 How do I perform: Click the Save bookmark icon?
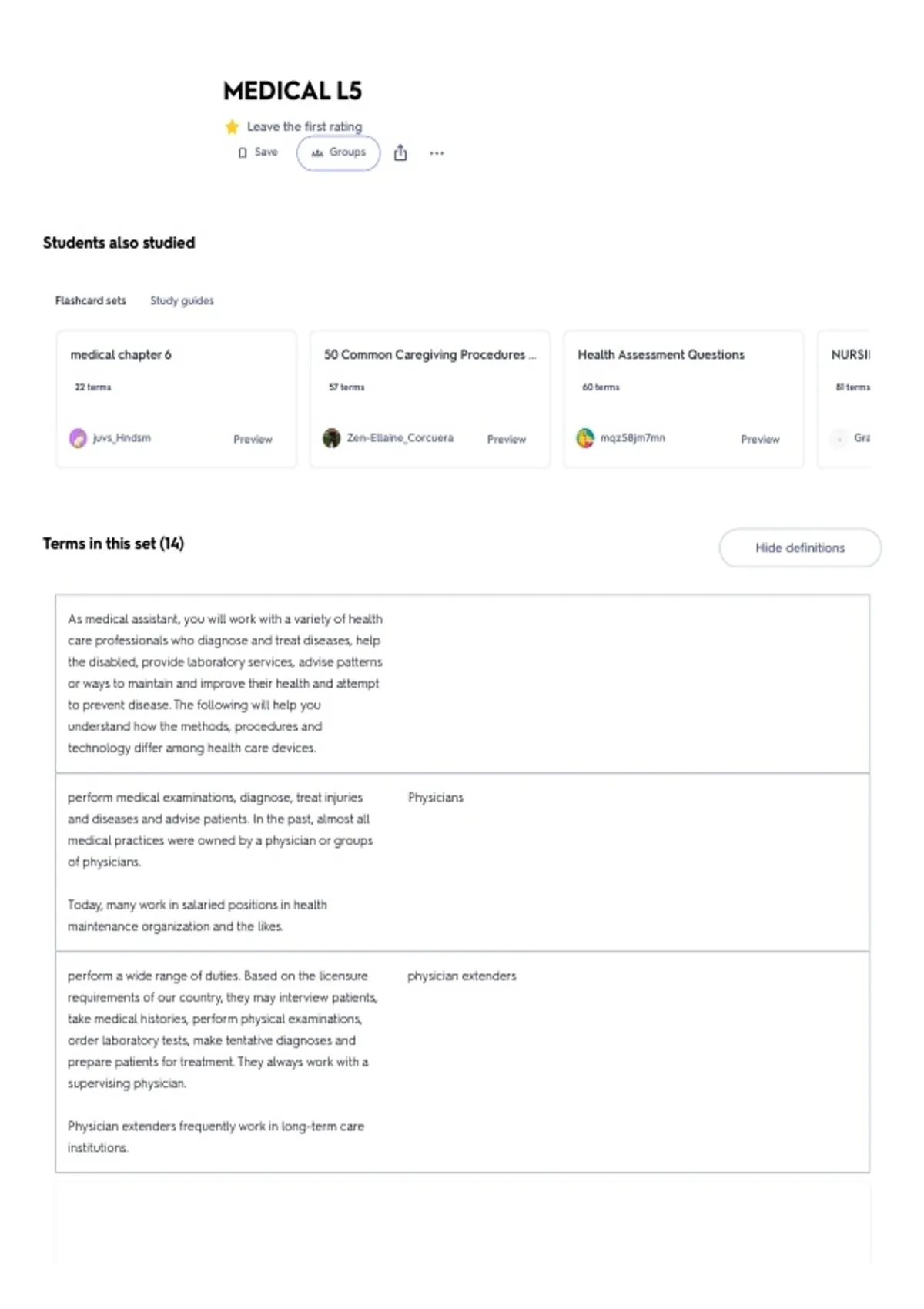(243, 152)
